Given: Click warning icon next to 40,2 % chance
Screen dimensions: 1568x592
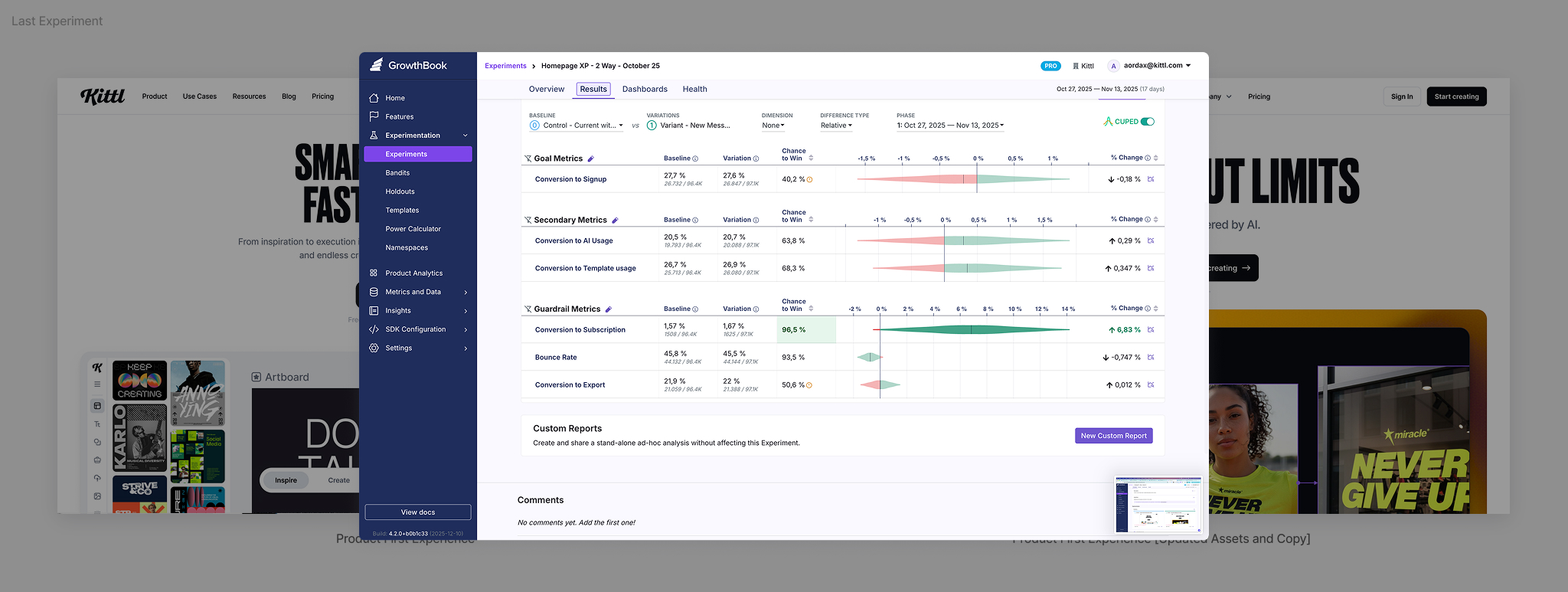Looking at the screenshot, I should coord(810,179).
